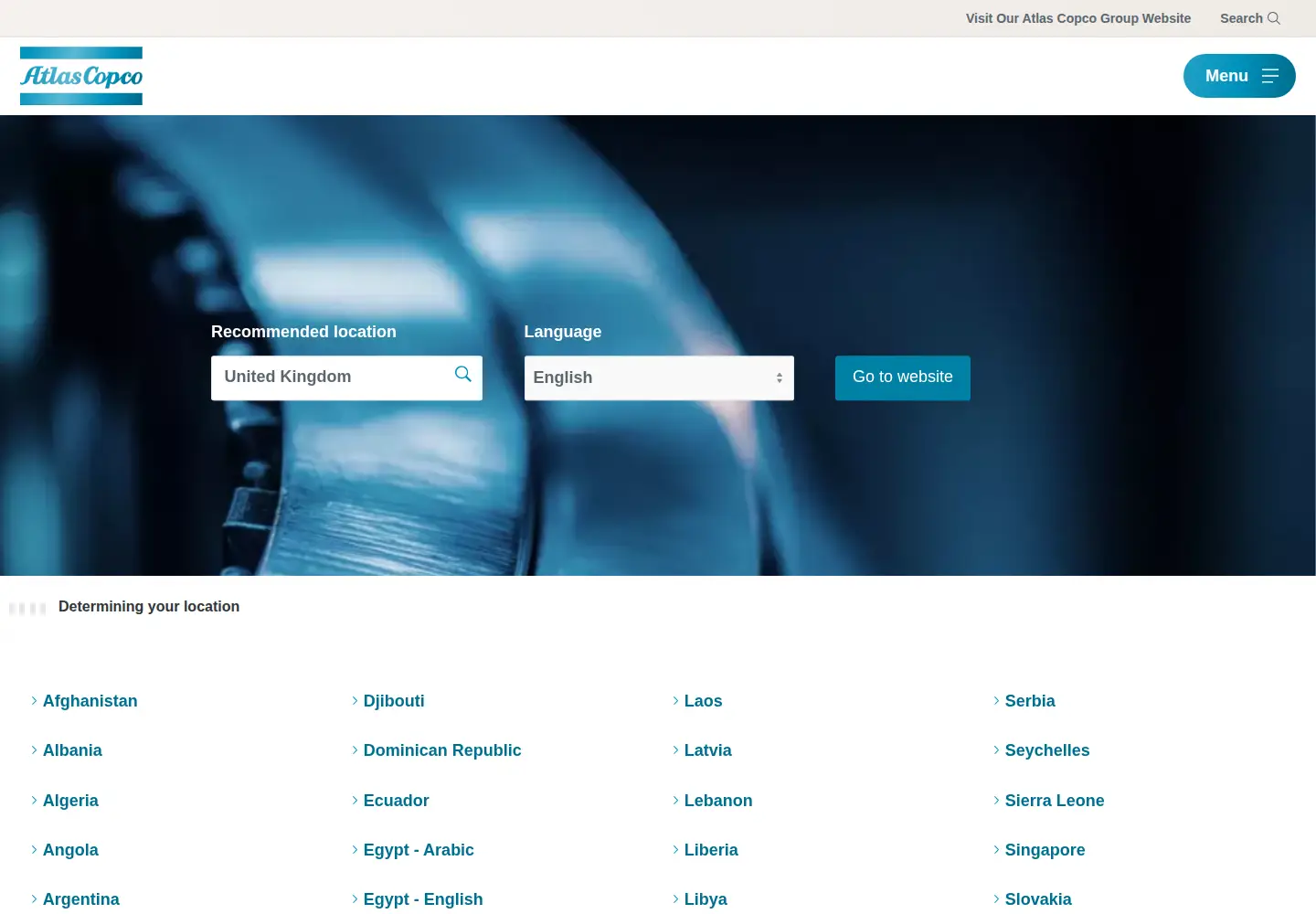Select Egypt - Arabic site link
The width and height of the screenshot is (1316, 914).
pos(419,850)
